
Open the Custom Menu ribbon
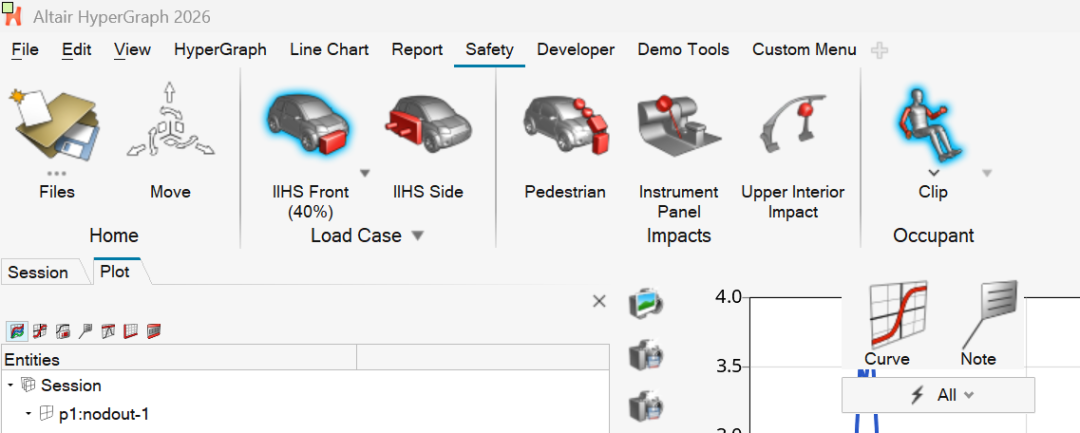coord(804,50)
